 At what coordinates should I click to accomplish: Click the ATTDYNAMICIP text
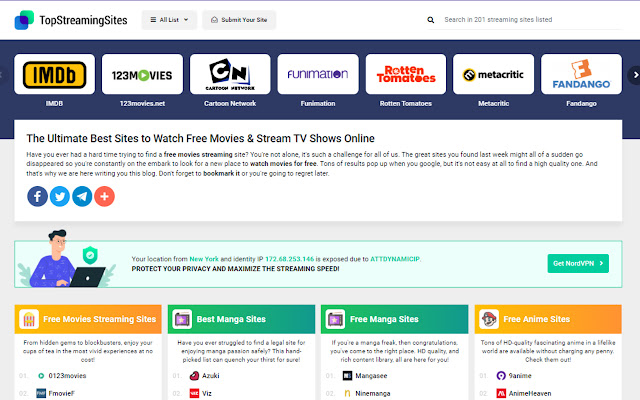(x=395, y=259)
